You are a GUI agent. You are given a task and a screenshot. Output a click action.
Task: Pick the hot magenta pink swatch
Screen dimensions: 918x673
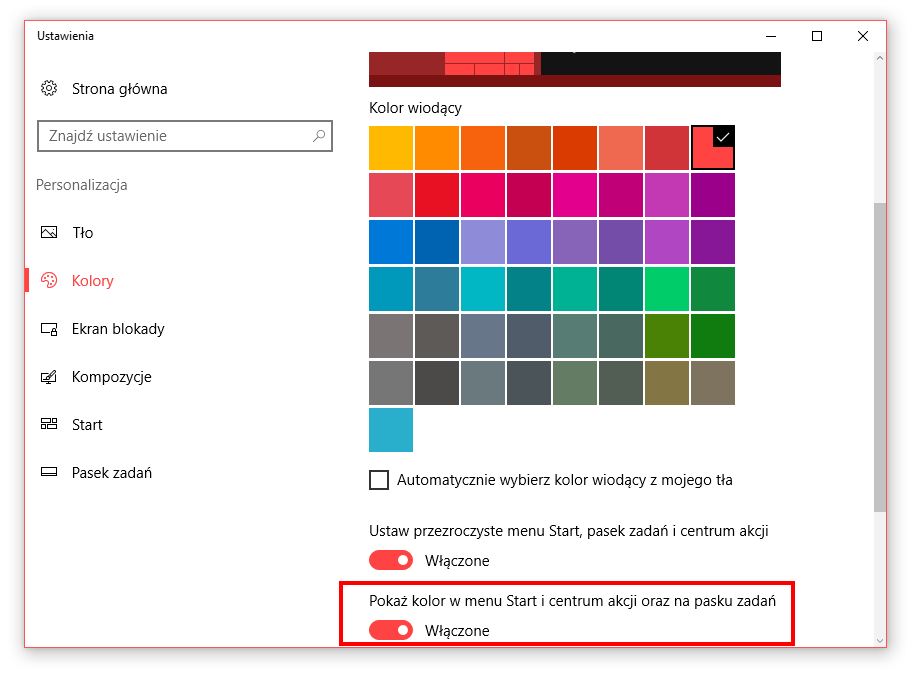[x=575, y=195]
